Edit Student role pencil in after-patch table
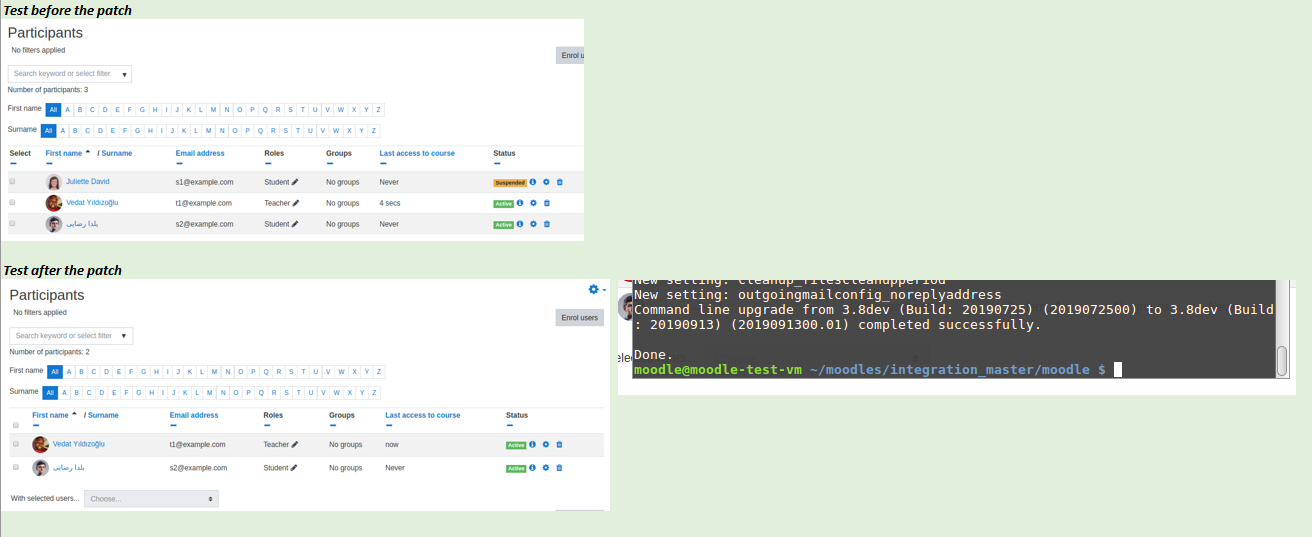The height and width of the screenshot is (537, 1312). tap(295, 468)
